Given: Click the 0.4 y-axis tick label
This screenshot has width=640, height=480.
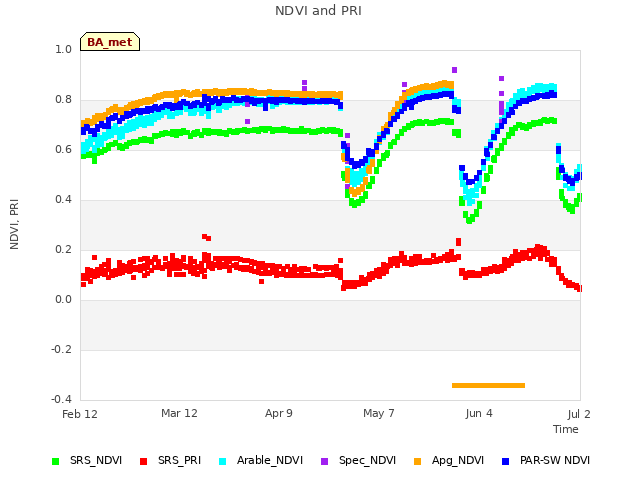Looking at the screenshot, I should [x=63, y=200].
